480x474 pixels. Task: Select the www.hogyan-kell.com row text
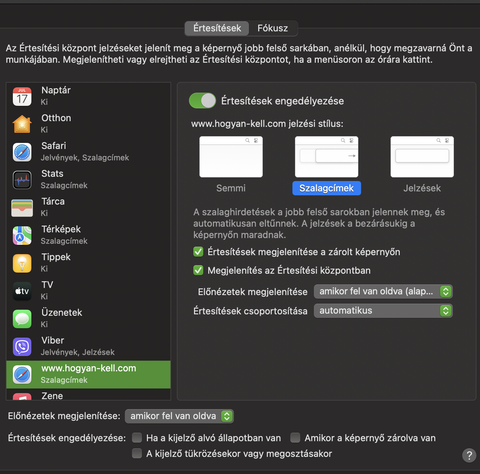(89, 368)
